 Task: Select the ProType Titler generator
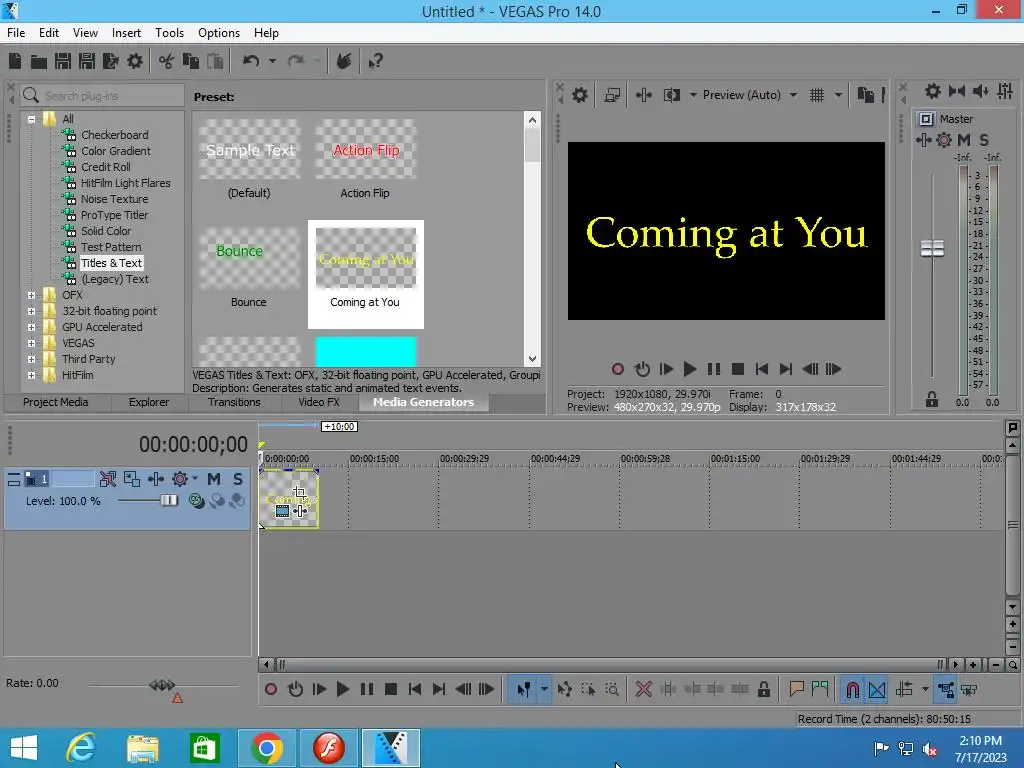click(x=114, y=215)
